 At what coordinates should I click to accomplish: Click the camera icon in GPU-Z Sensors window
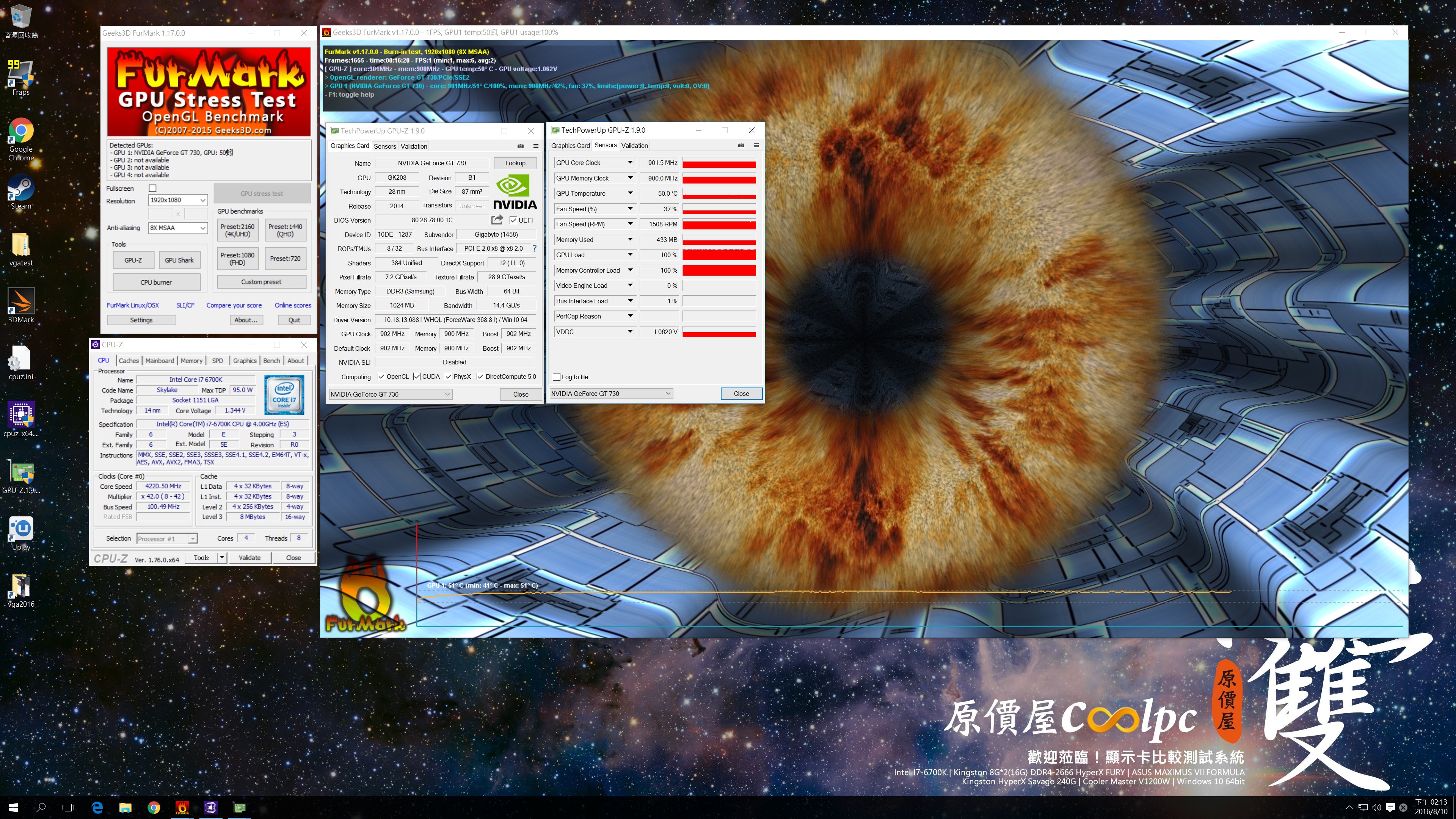[741, 145]
